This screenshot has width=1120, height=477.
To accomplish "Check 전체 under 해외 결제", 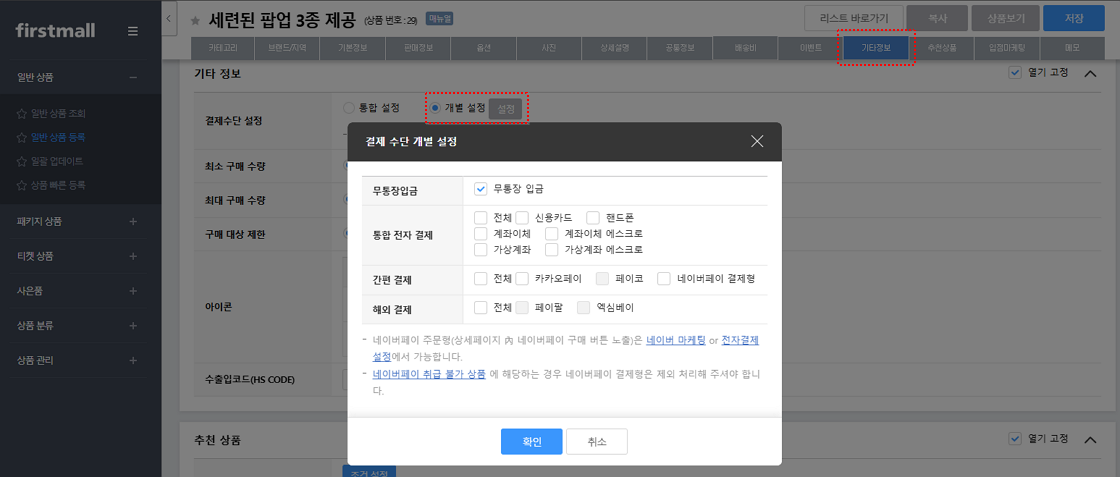I will point(480,308).
